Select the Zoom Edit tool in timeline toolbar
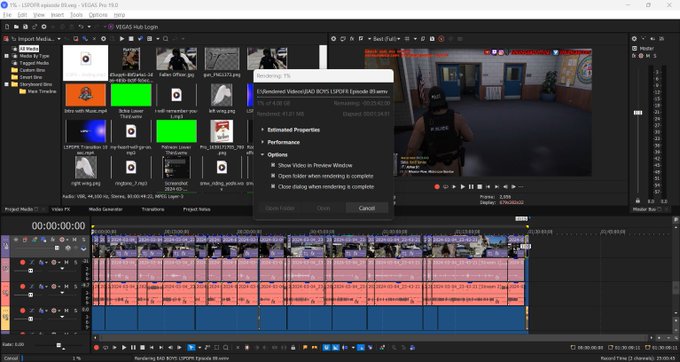This screenshot has width=680, height=362. pyautogui.click(x=226, y=348)
